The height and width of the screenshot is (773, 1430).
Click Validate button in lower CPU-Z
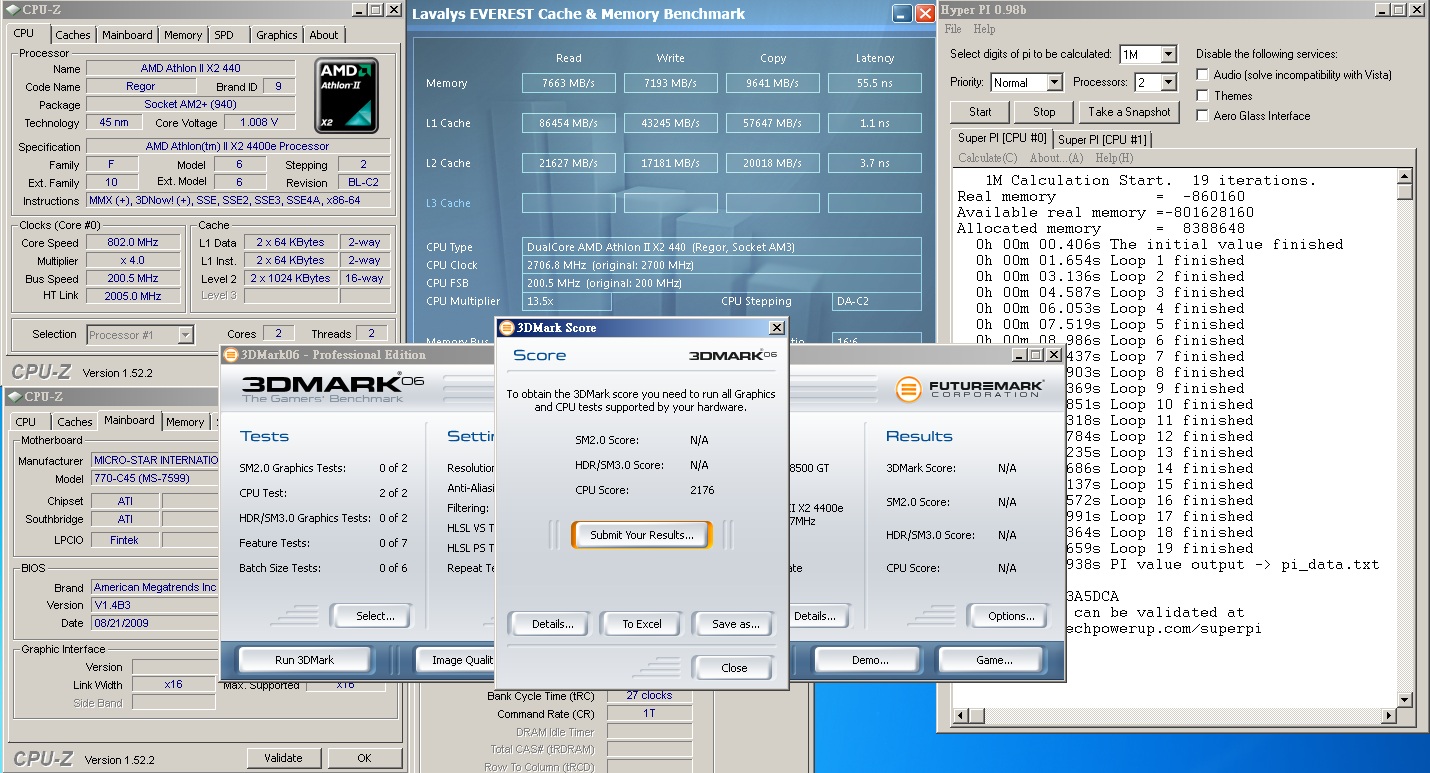283,758
